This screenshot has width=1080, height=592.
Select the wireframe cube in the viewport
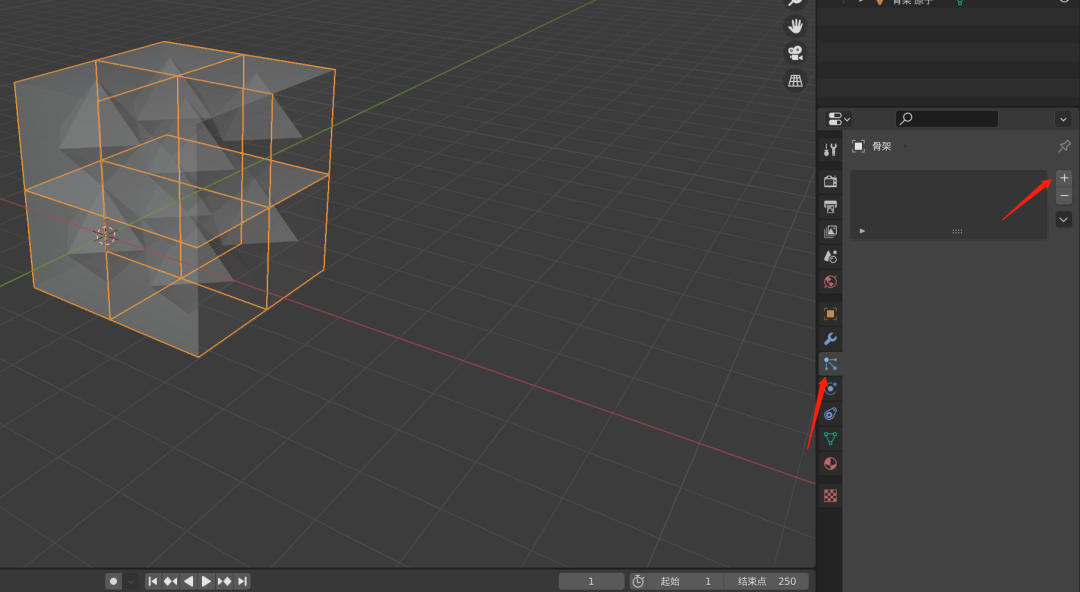point(175,198)
